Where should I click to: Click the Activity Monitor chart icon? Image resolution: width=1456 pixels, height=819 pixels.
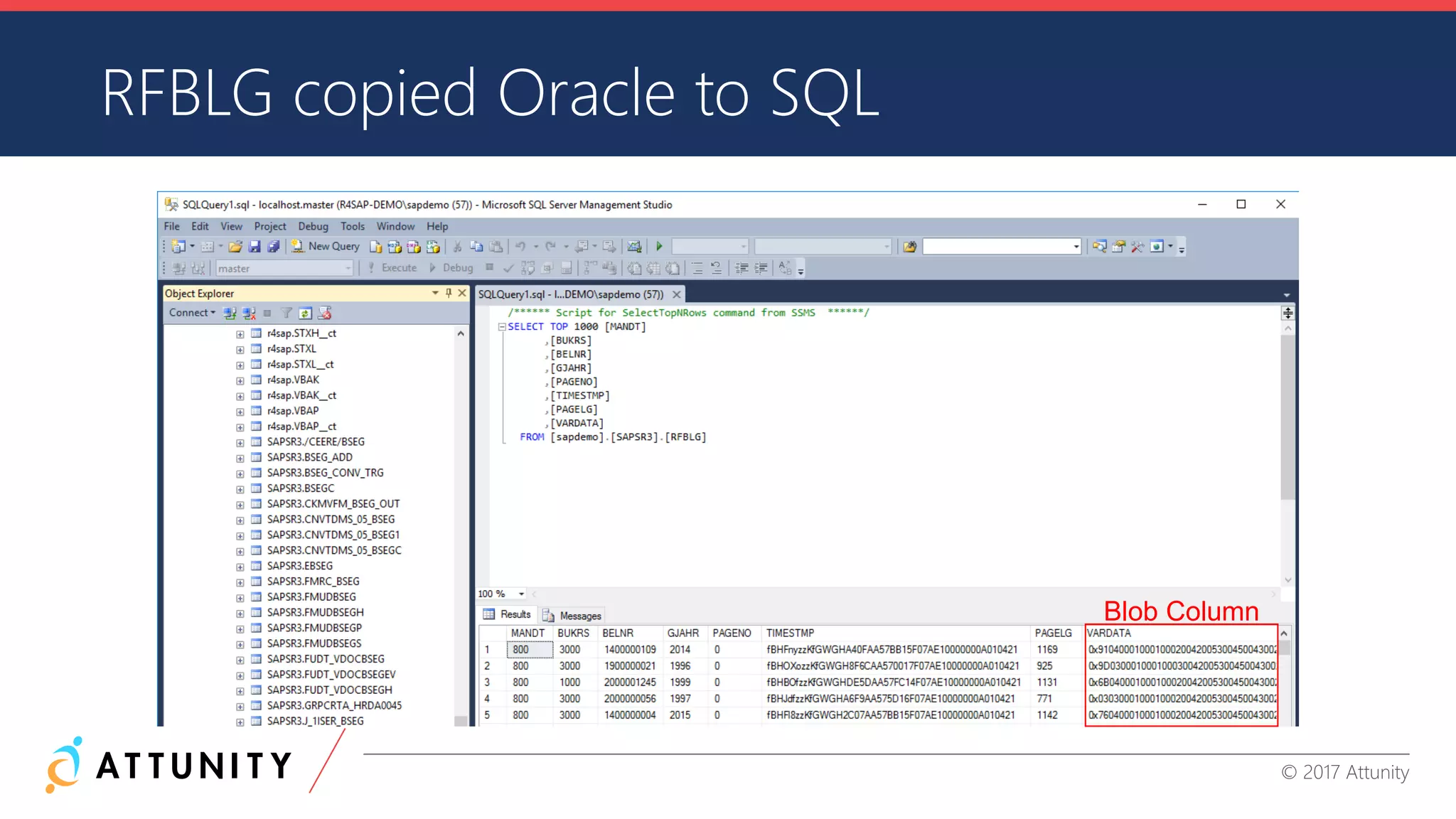[634, 247]
